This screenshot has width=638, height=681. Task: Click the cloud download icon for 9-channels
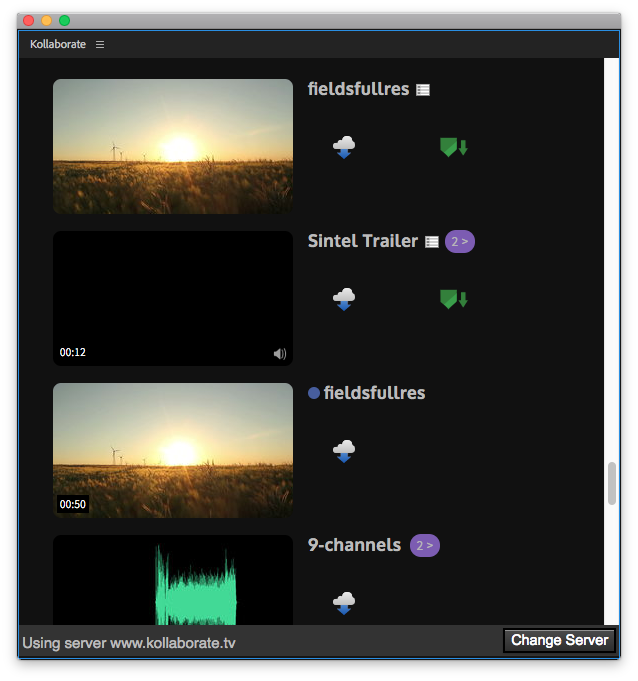[x=344, y=603]
